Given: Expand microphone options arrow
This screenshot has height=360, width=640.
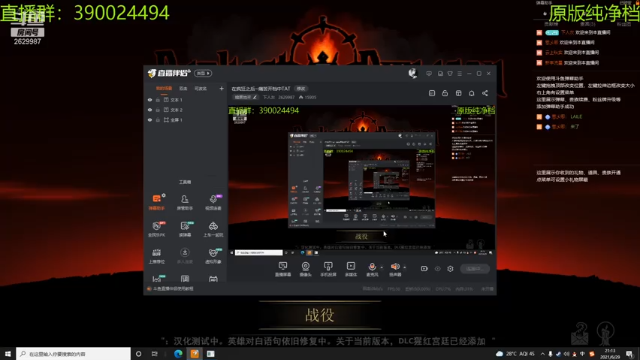Looking at the screenshot, I should pyautogui.click(x=382, y=268).
